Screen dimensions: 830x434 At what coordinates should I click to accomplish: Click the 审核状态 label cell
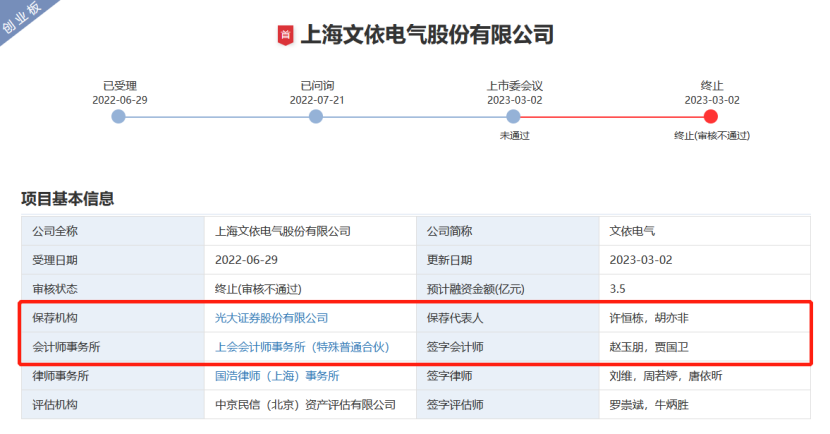tap(113, 289)
